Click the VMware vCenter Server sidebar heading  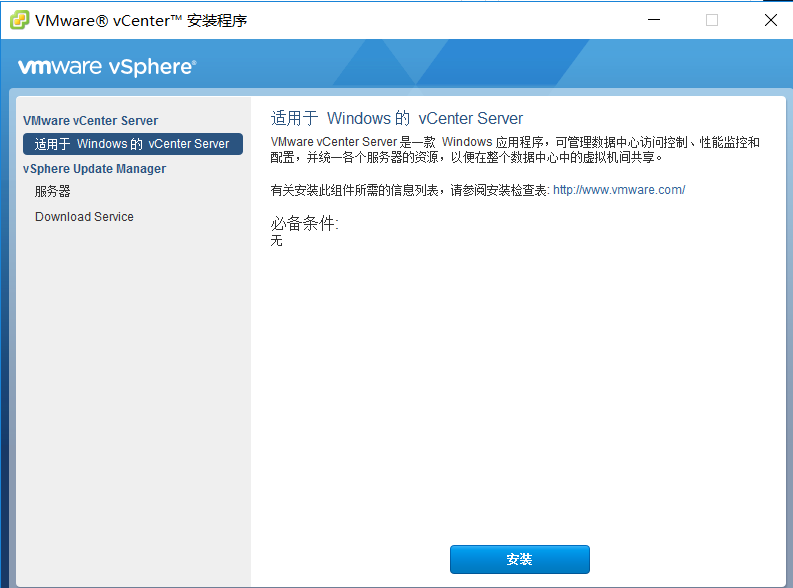click(91, 121)
